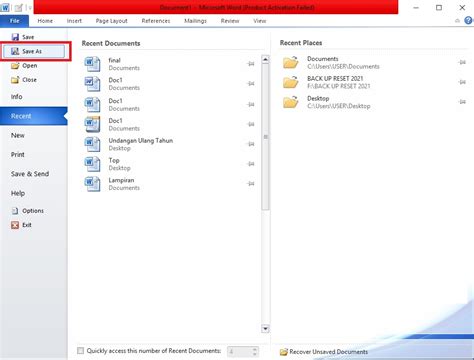Click the Save icon in backstage menu
Screen dimensions: 474x360
pyautogui.click(x=15, y=37)
